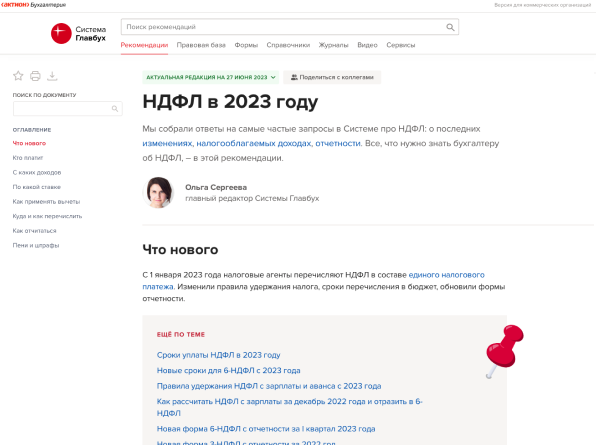Click magnifier icon in document search field
This screenshot has height=445, width=596.
point(115,109)
